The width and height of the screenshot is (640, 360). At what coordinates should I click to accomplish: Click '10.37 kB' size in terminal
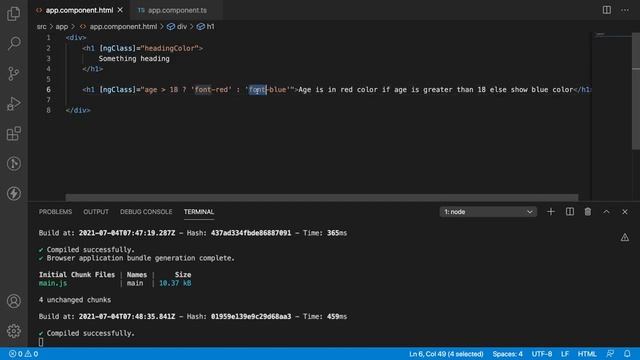175,283
